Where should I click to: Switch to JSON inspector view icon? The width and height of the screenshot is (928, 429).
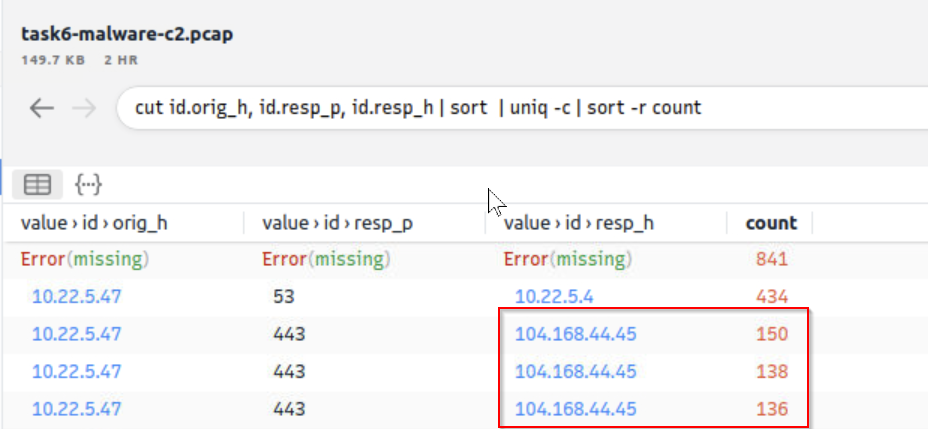point(88,185)
